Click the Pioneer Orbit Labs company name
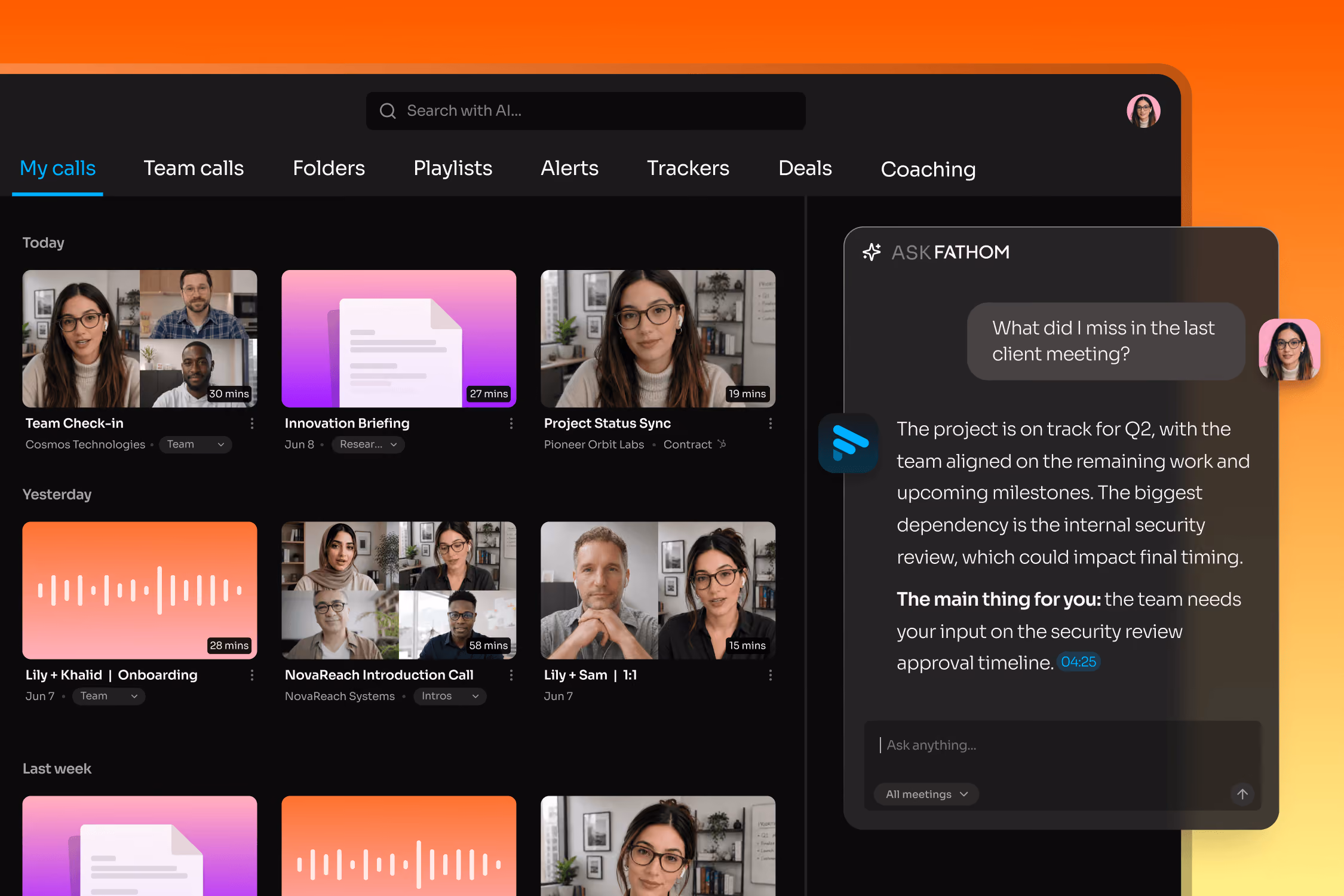1344x896 pixels. click(x=594, y=444)
